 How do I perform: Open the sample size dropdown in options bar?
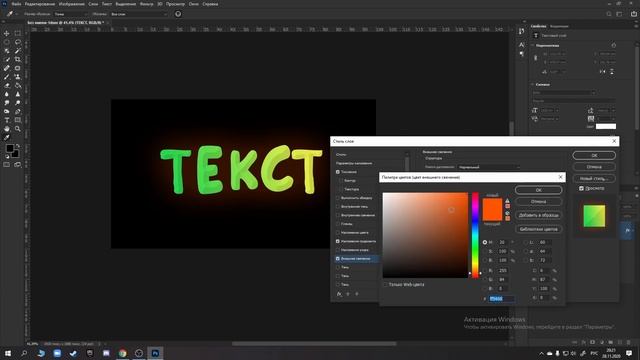(x=71, y=14)
